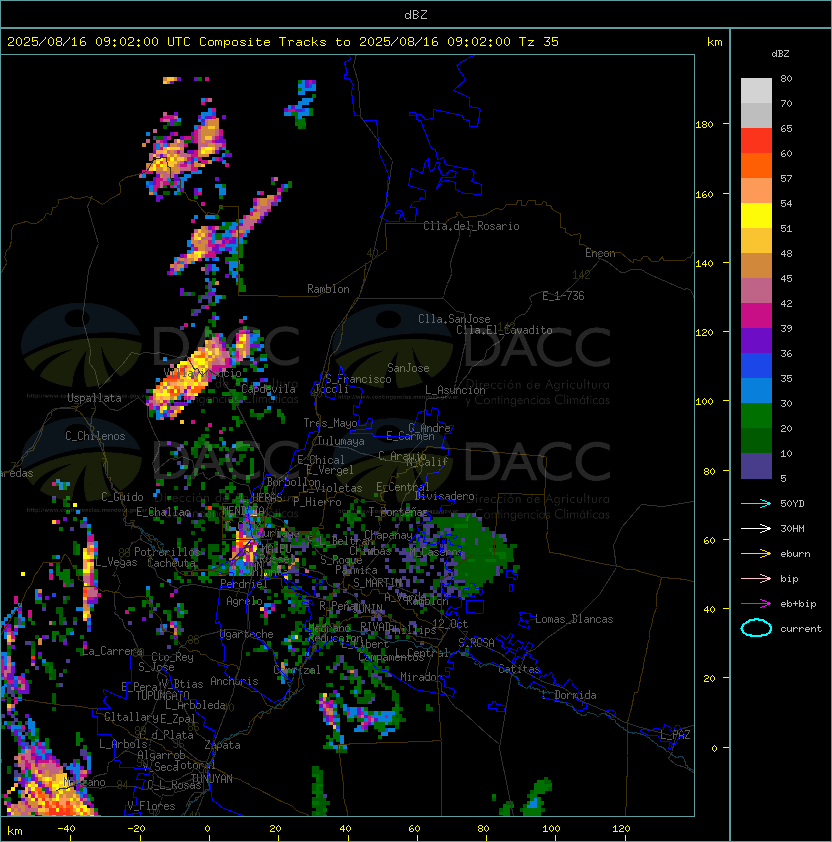Choose the green 20–30 dBZ swatch
This screenshot has width=832, height=842.
(756, 416)
